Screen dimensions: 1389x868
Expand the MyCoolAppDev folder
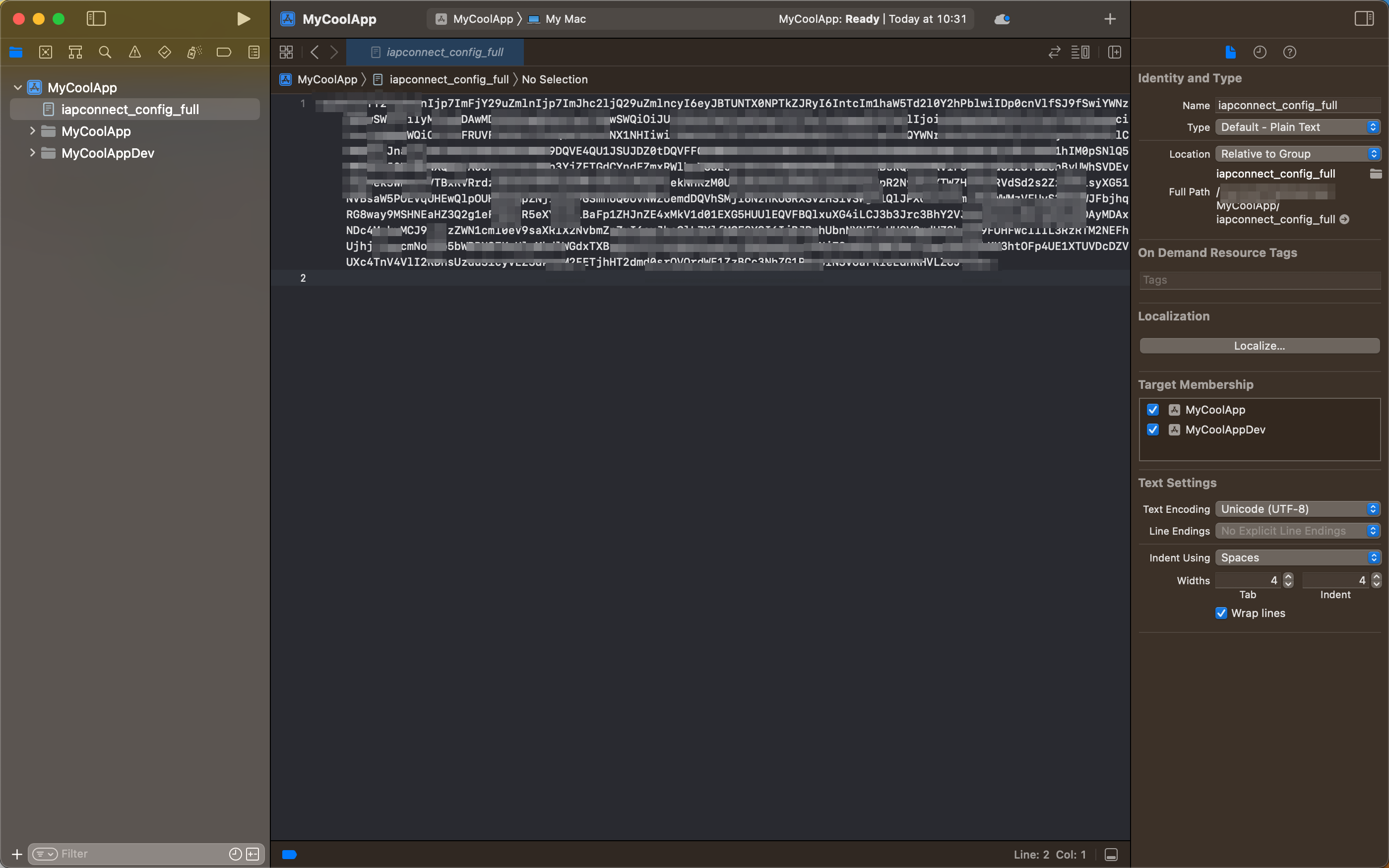pos(33,153)
